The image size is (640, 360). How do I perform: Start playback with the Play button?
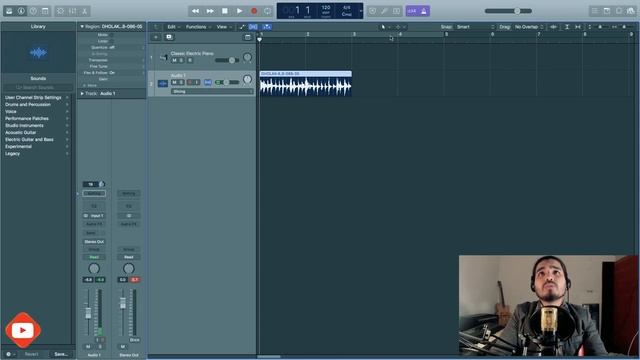239,11
